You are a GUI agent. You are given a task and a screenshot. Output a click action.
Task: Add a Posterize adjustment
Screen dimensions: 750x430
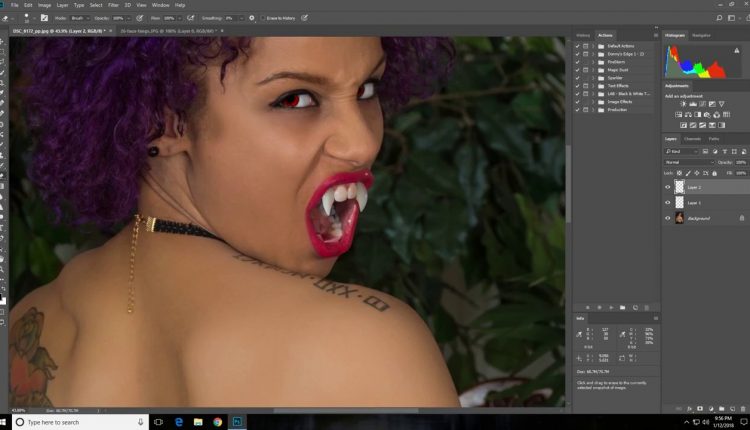coord(693,125)
